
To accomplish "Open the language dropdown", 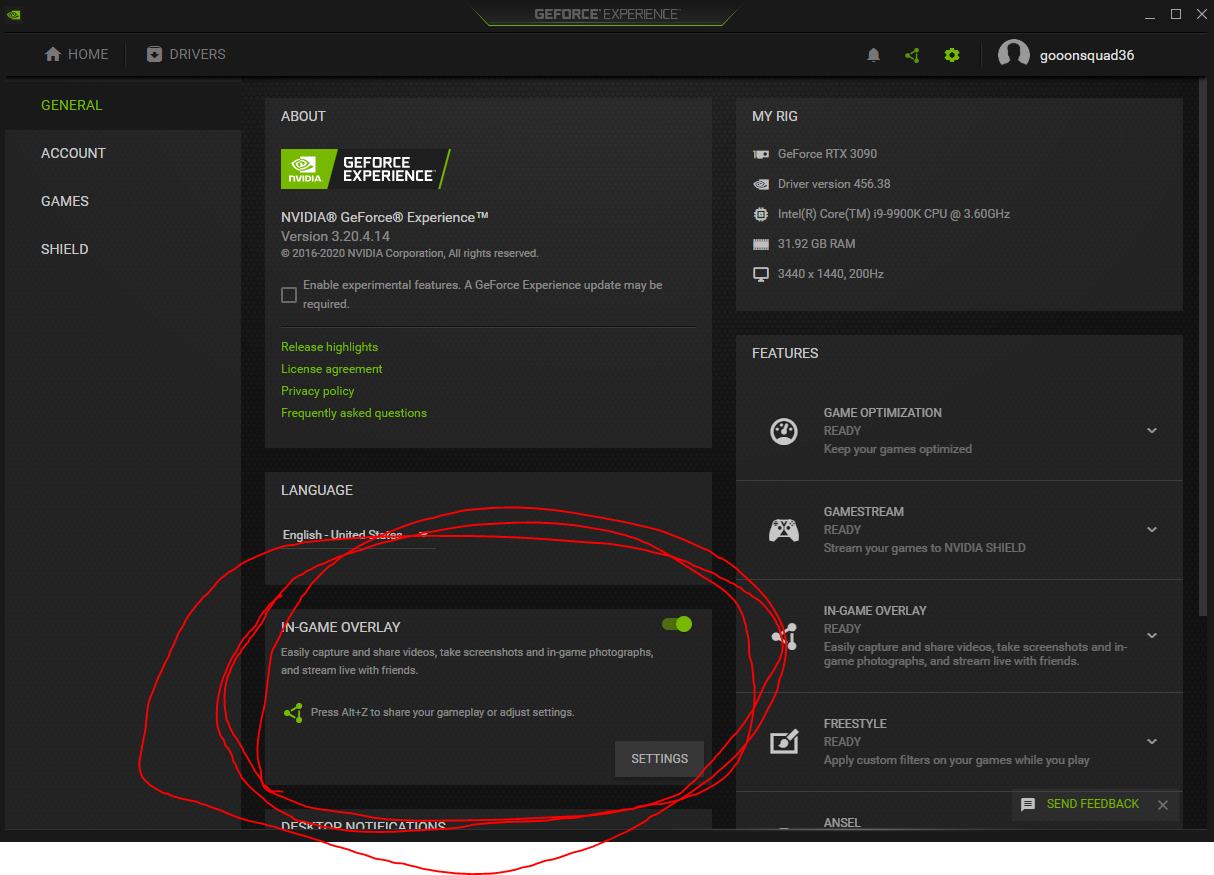I will point(358,535).
